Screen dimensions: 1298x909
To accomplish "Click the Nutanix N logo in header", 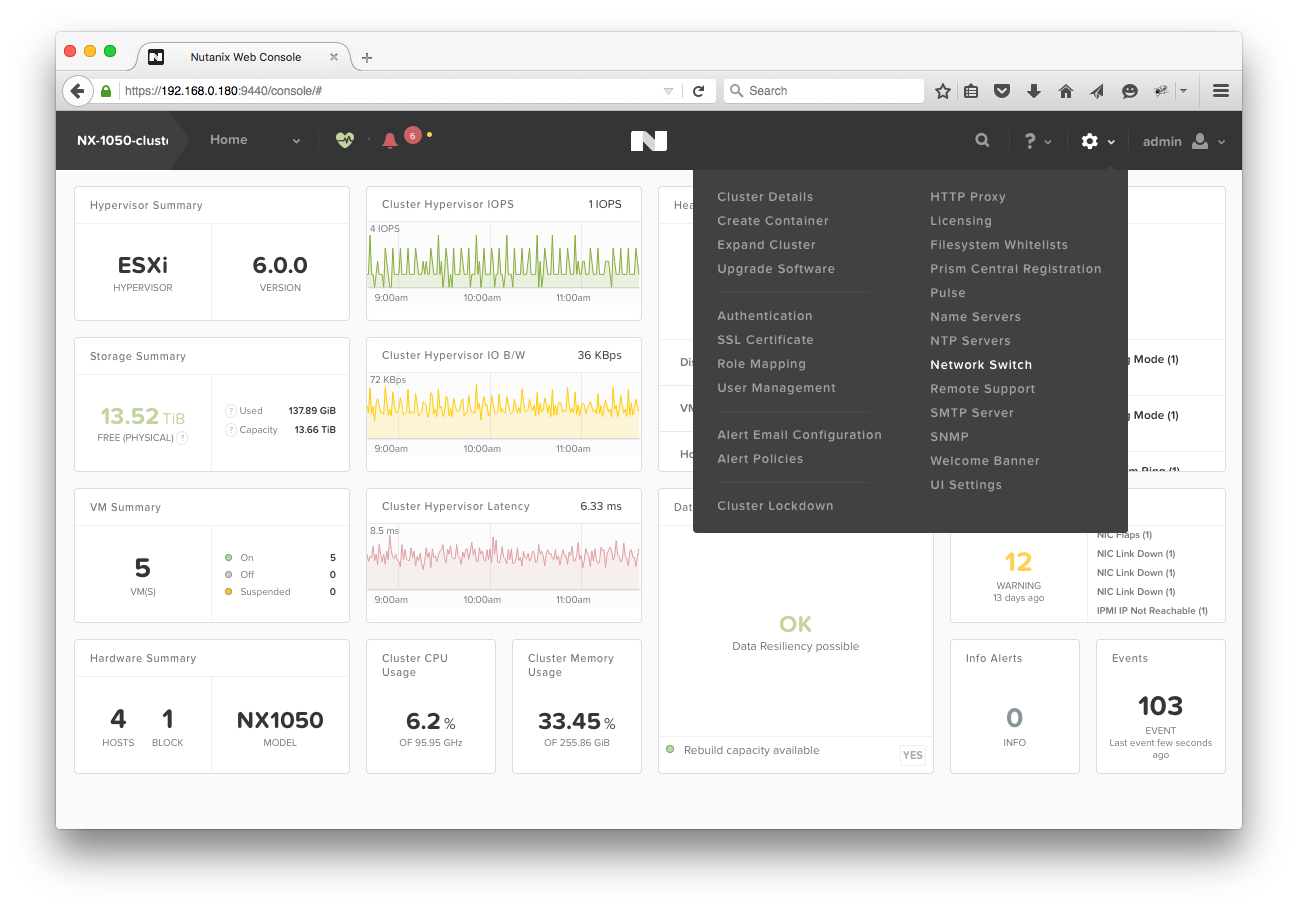I will pos(648,141).
